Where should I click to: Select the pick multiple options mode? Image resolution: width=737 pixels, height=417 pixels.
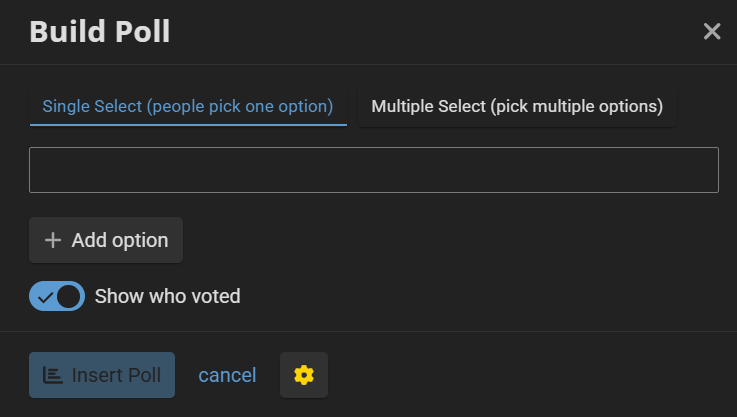517,107
